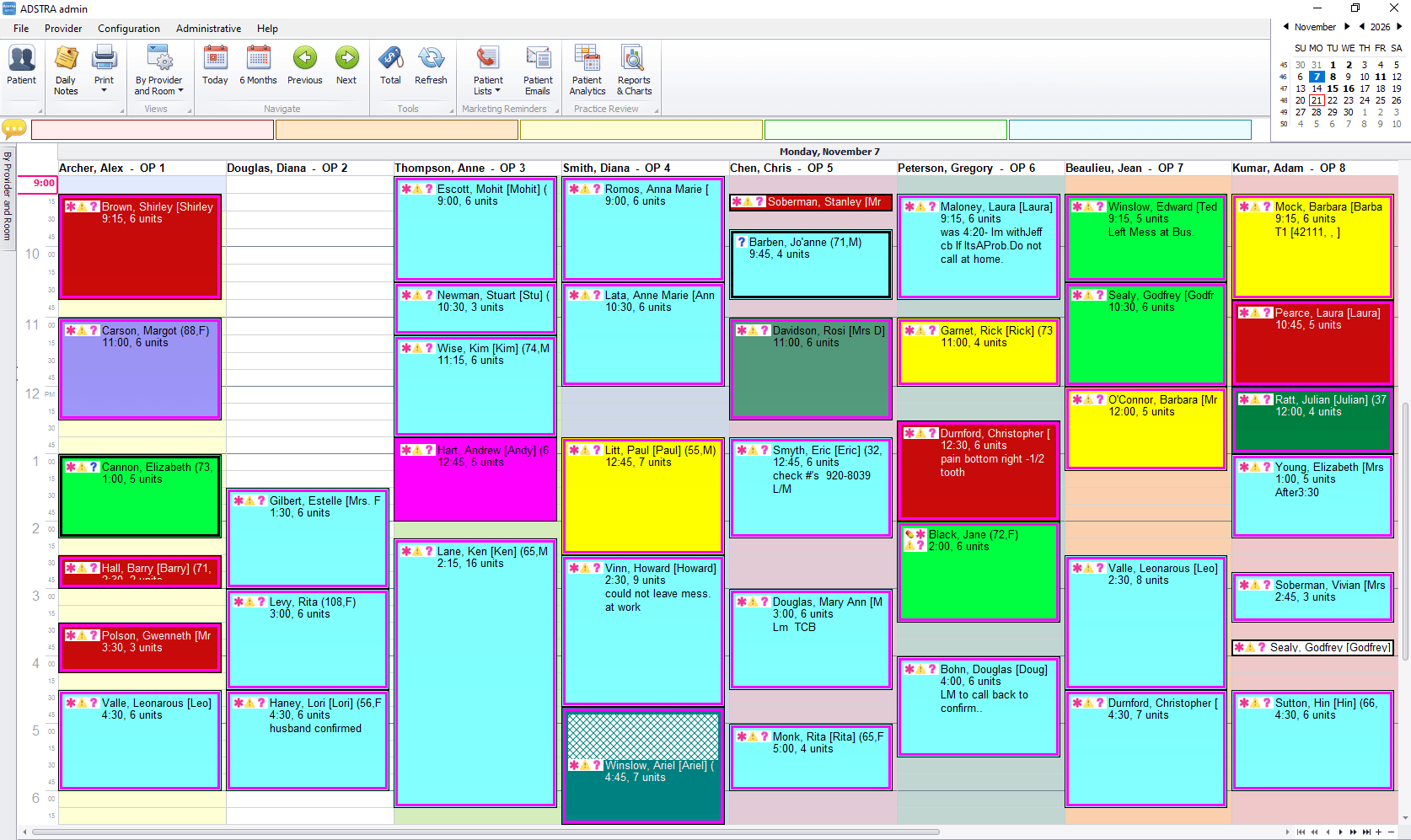1411x840 pixels.
Task: Click the yellow speech bubble notes icon
Action: point(14,129)
